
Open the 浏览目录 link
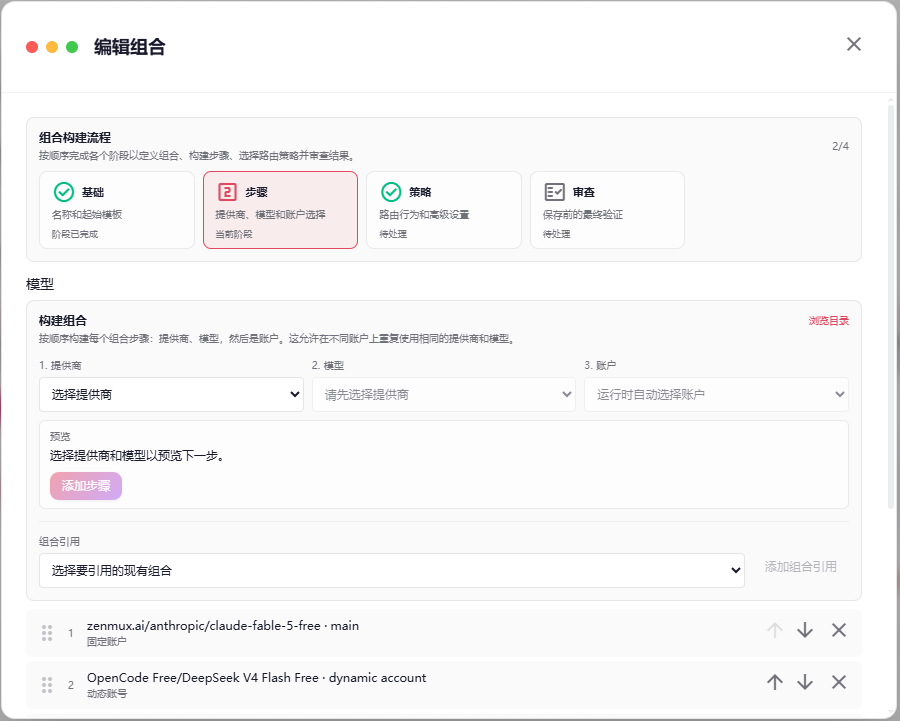point(829,321)
